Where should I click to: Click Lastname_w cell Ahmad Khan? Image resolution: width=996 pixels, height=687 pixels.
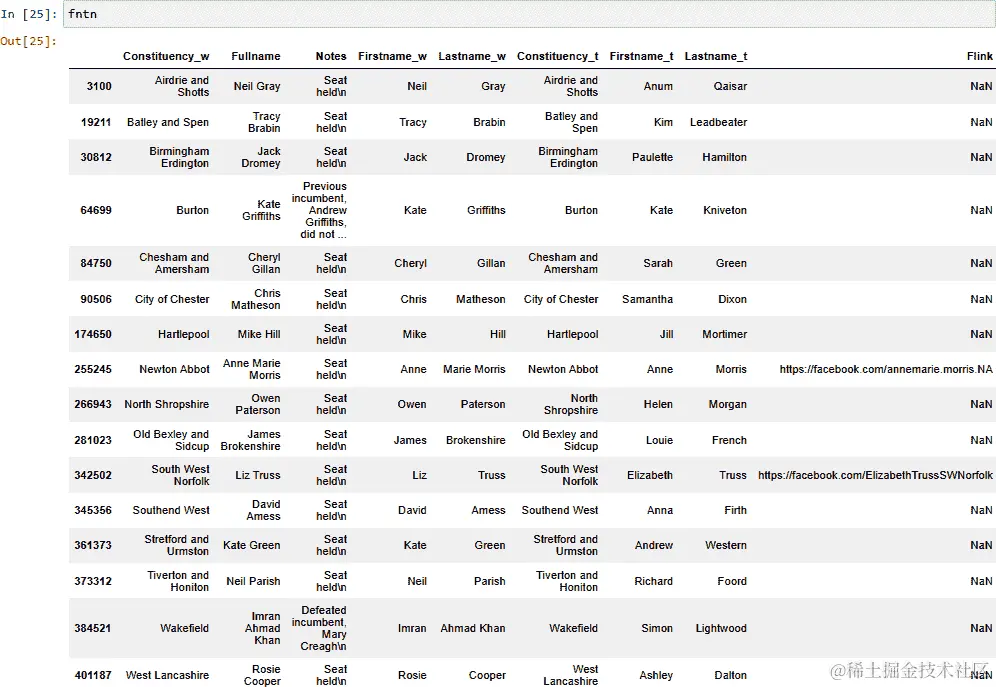click(473, 628)
